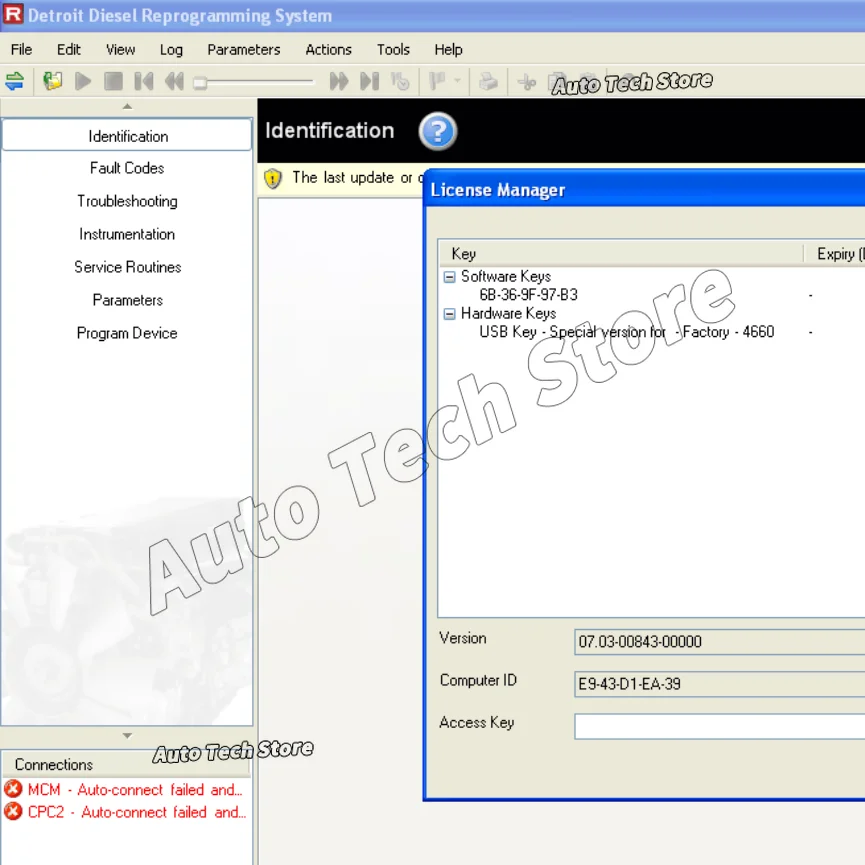Image resolution: width=865 pixels, height=865 pixels.
Task: Click the up arrow above navigation panel
Action: [x=127, y=106]
